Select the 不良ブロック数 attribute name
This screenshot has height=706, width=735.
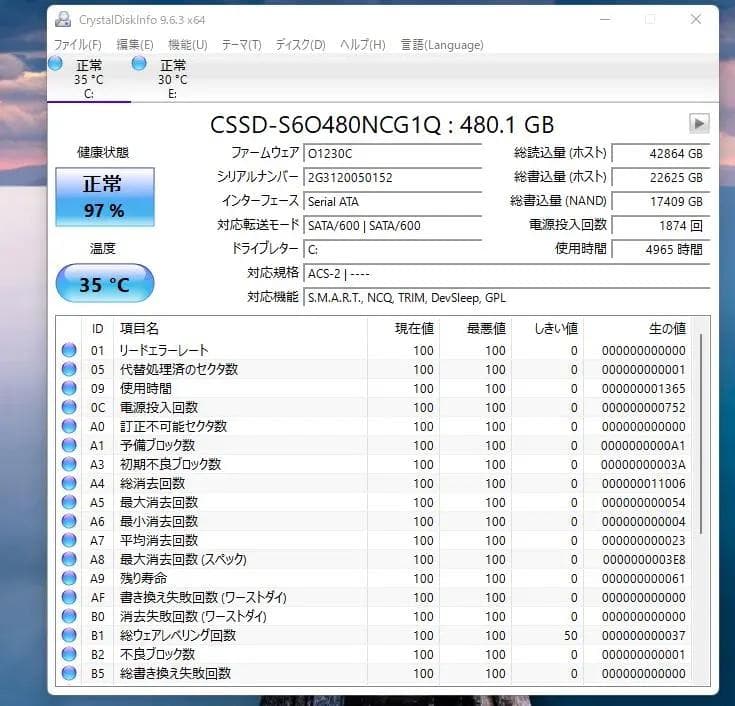point(157,654)
